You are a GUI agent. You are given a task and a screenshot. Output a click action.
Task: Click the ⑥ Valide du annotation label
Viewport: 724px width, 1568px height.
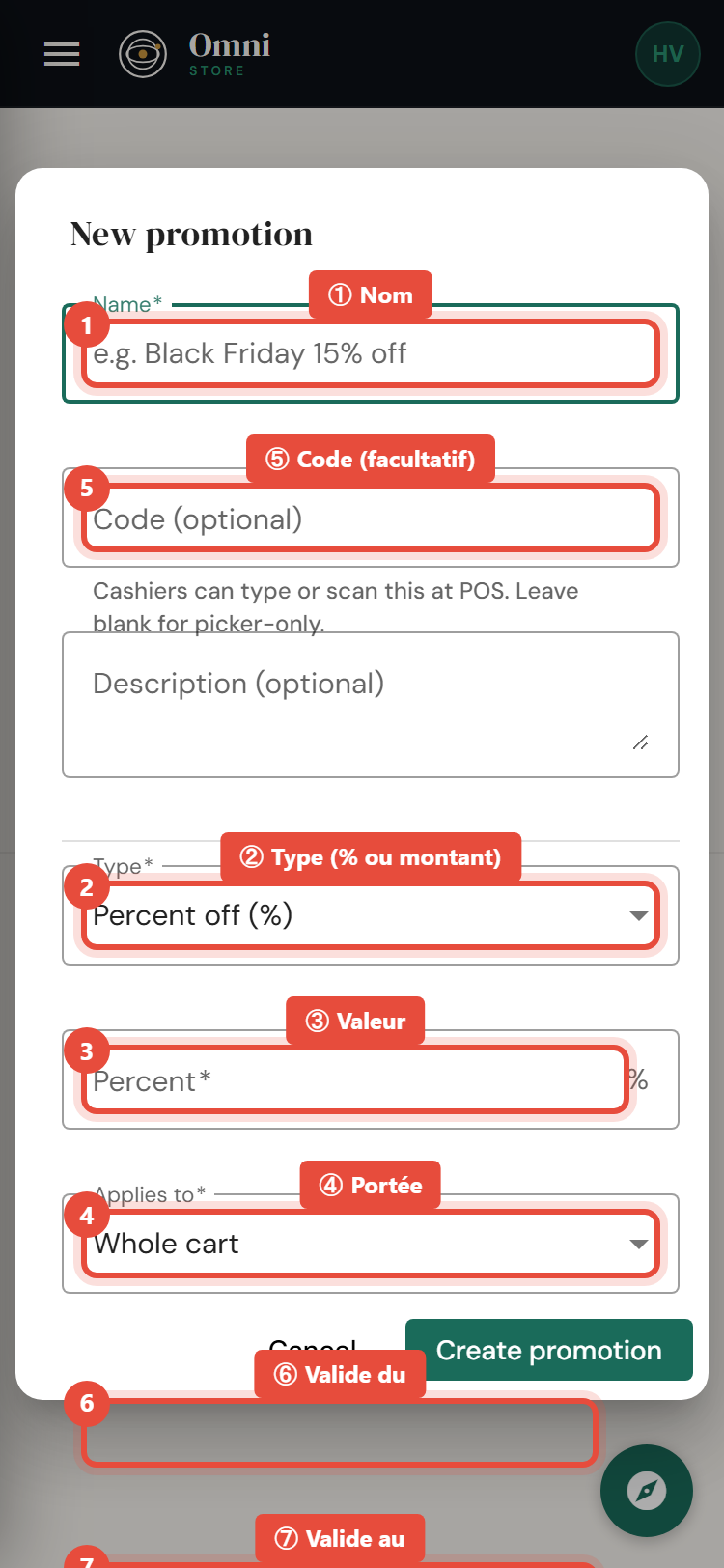click(x=340, y=1375)
